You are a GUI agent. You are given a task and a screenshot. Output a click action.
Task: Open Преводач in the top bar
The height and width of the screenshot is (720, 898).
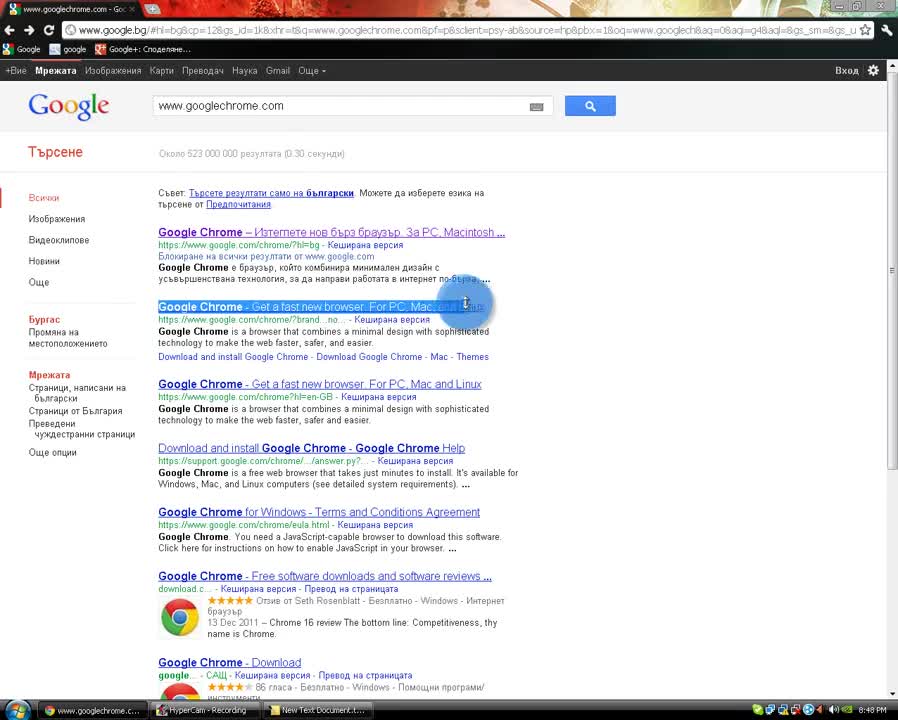203,70
